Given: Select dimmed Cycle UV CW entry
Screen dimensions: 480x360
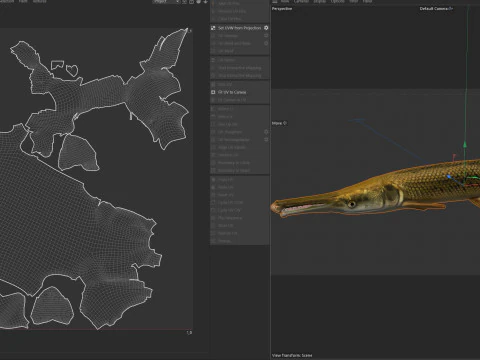Looking at the screenshot, I should (229, 210).
